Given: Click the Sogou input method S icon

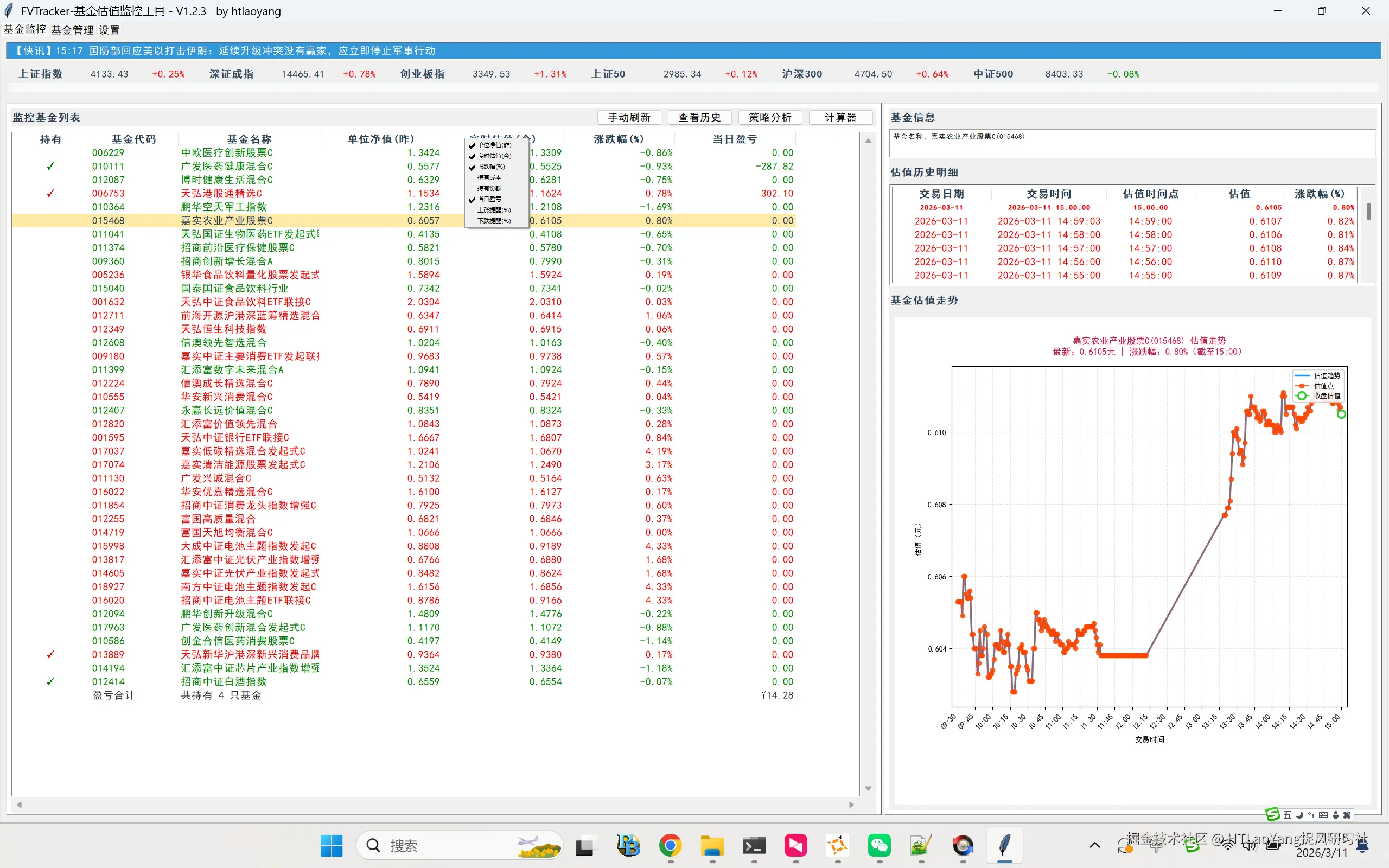Looking at the screenshot, I should click(1272, 814).
